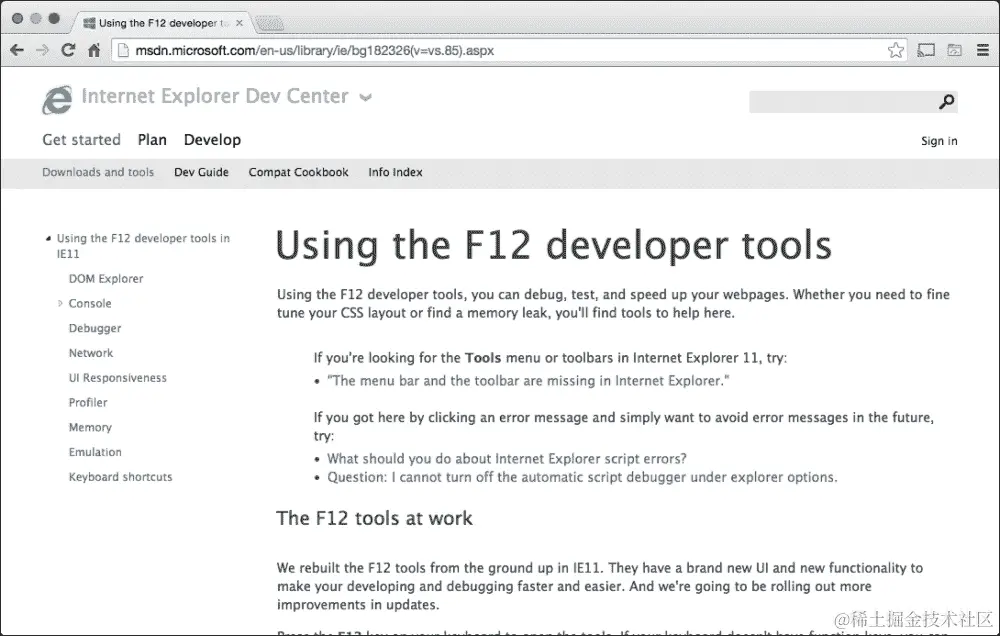This screenshot has height=636, width=1000.
Task: Open the Keyboard shortcuts sidebar link
Action: point(121,477)
